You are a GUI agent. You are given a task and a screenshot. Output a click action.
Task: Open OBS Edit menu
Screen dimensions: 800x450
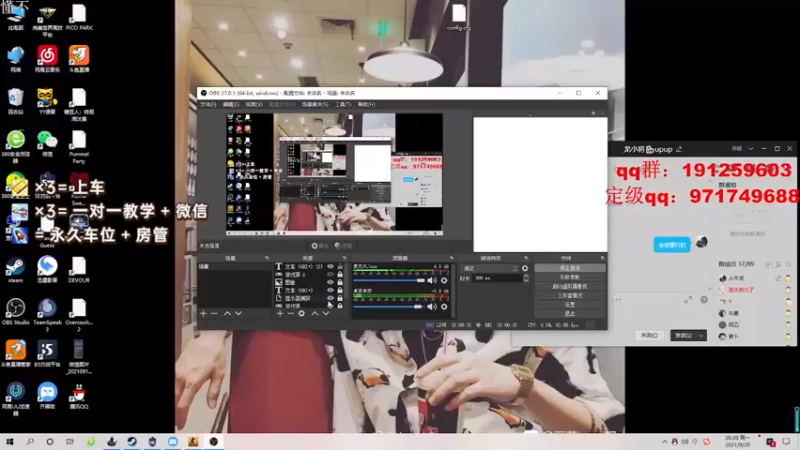click(231, 105)
